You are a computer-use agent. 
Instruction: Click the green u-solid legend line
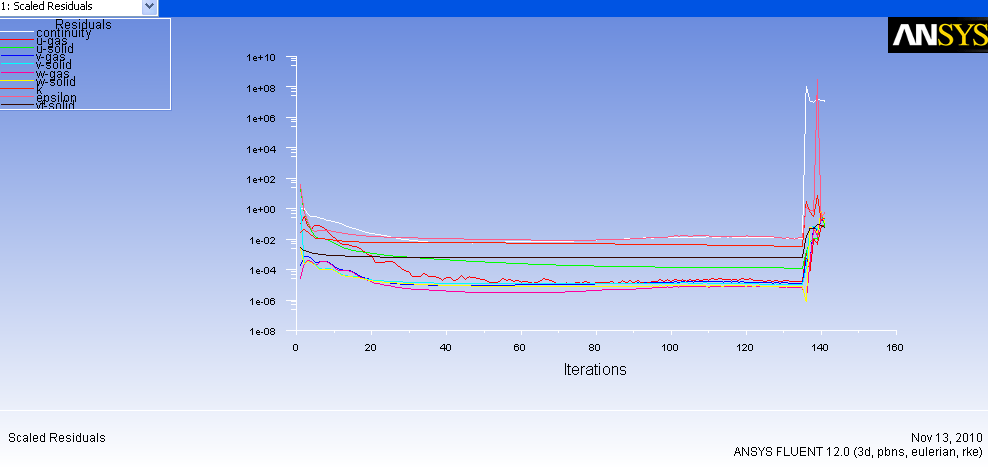click(x=17, y=47)
